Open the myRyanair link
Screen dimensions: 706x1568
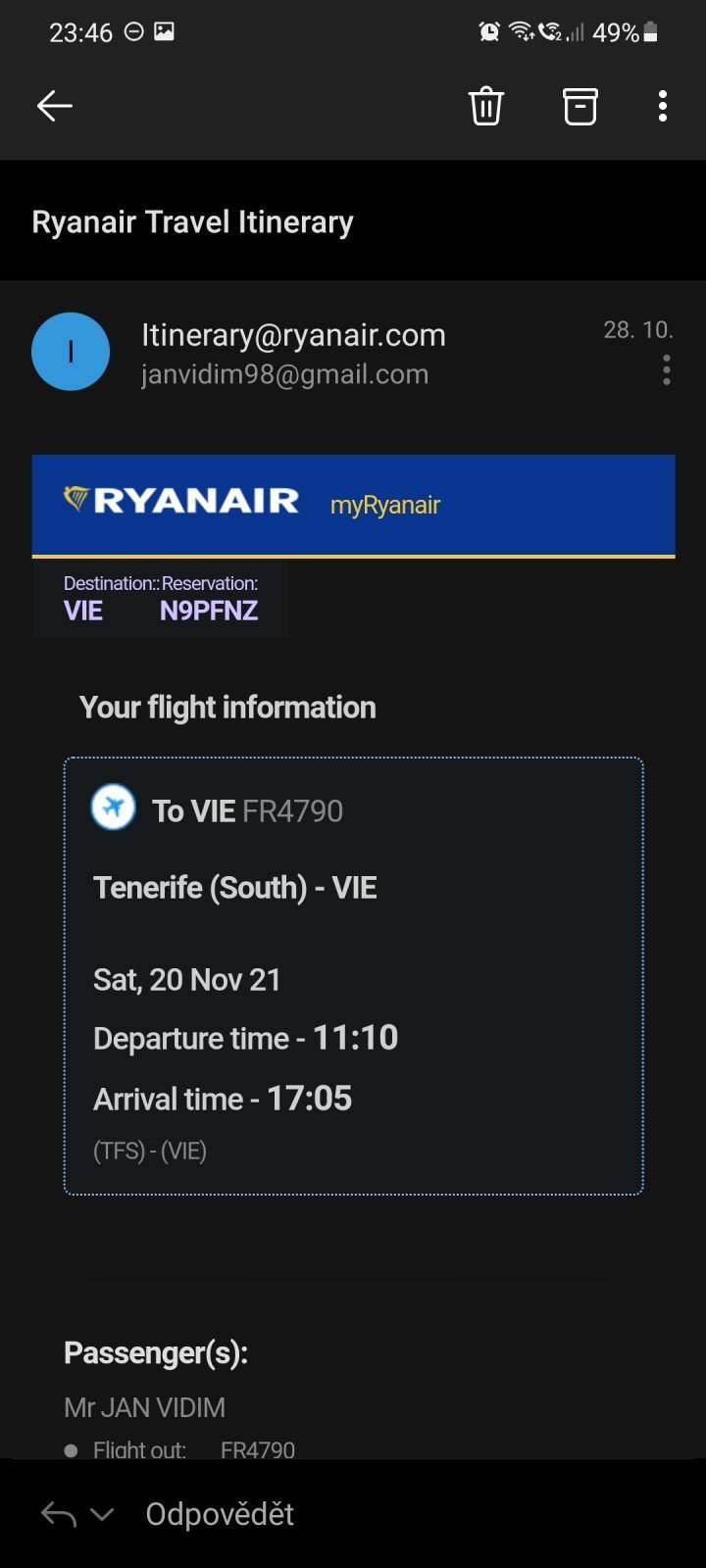[385, 506]
